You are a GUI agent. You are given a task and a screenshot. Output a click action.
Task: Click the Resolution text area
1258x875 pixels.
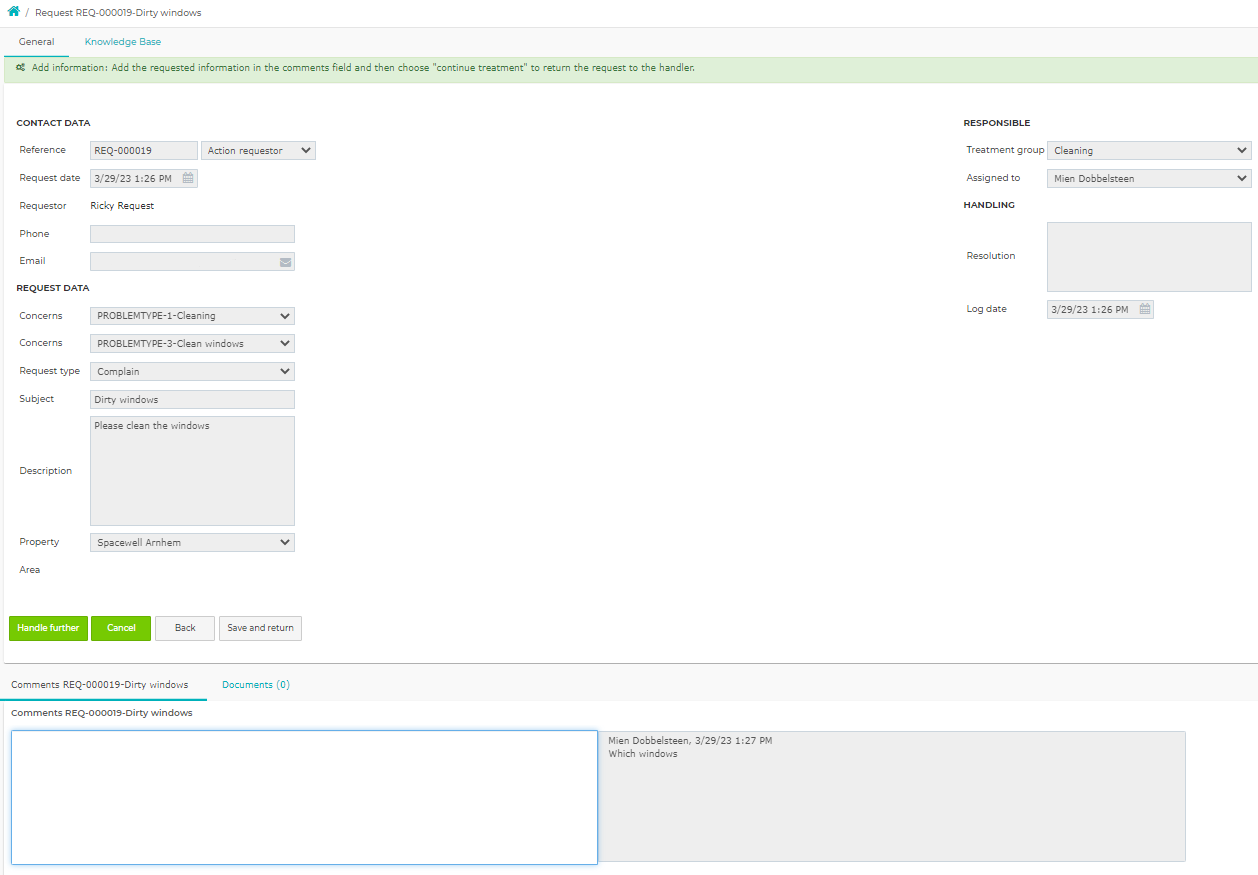(x=1149, y=257)
